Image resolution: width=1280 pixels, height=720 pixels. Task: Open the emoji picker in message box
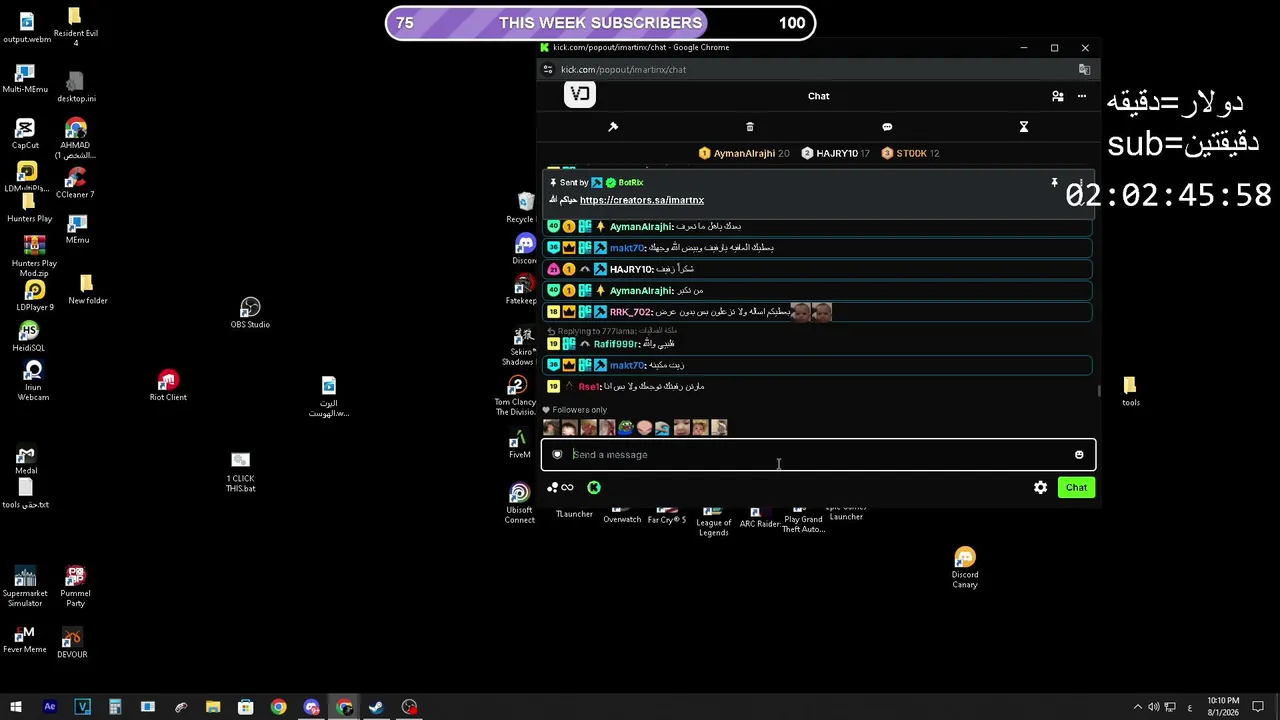tap(1079, 455)
